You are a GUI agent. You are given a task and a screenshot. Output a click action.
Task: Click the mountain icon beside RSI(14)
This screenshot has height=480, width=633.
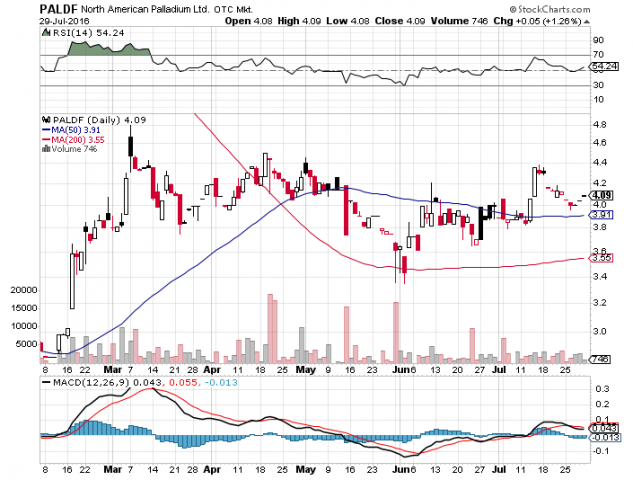[x=46, y=33]
